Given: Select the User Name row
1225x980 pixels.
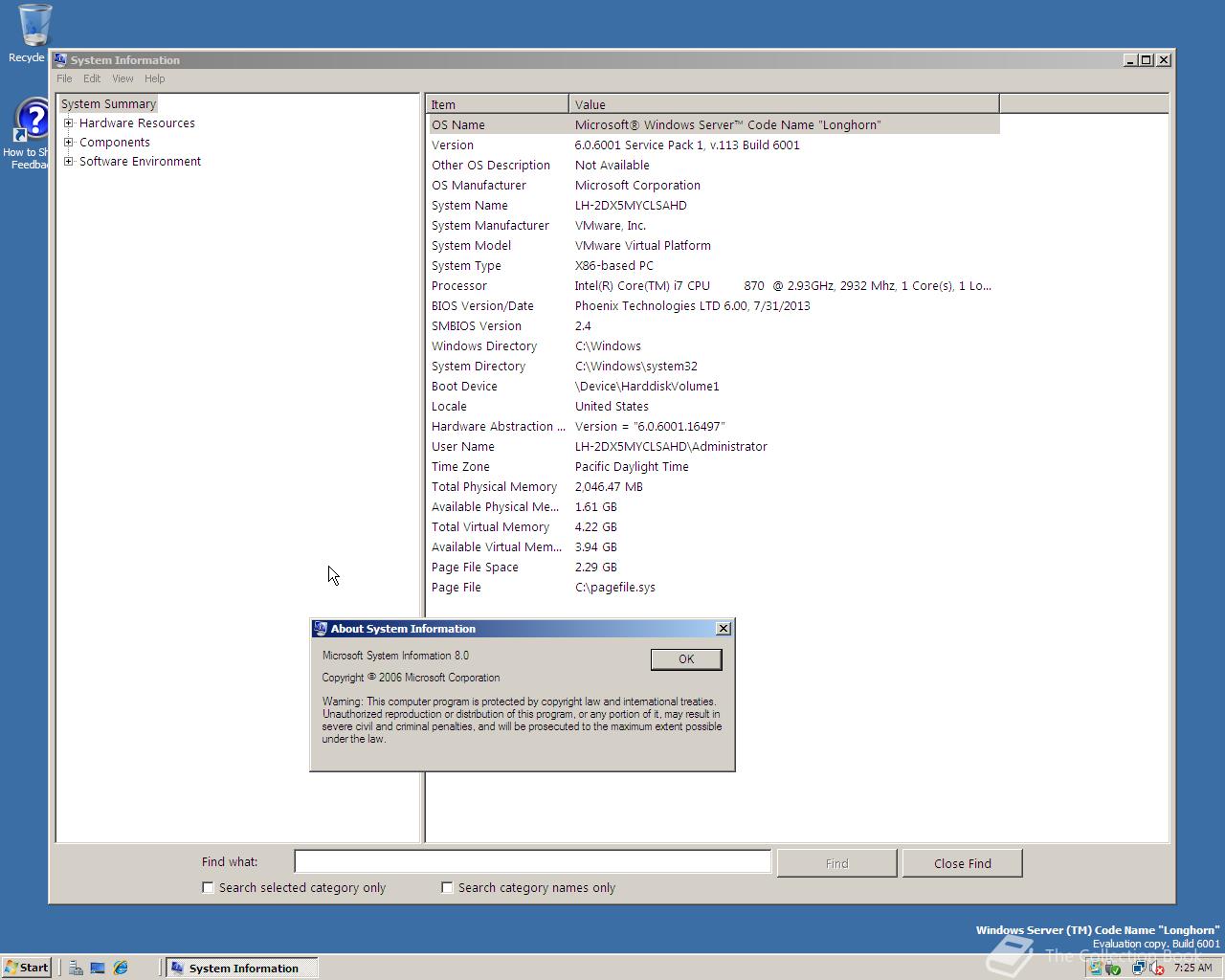Looking at the screenshot, I should click(713, 447).
